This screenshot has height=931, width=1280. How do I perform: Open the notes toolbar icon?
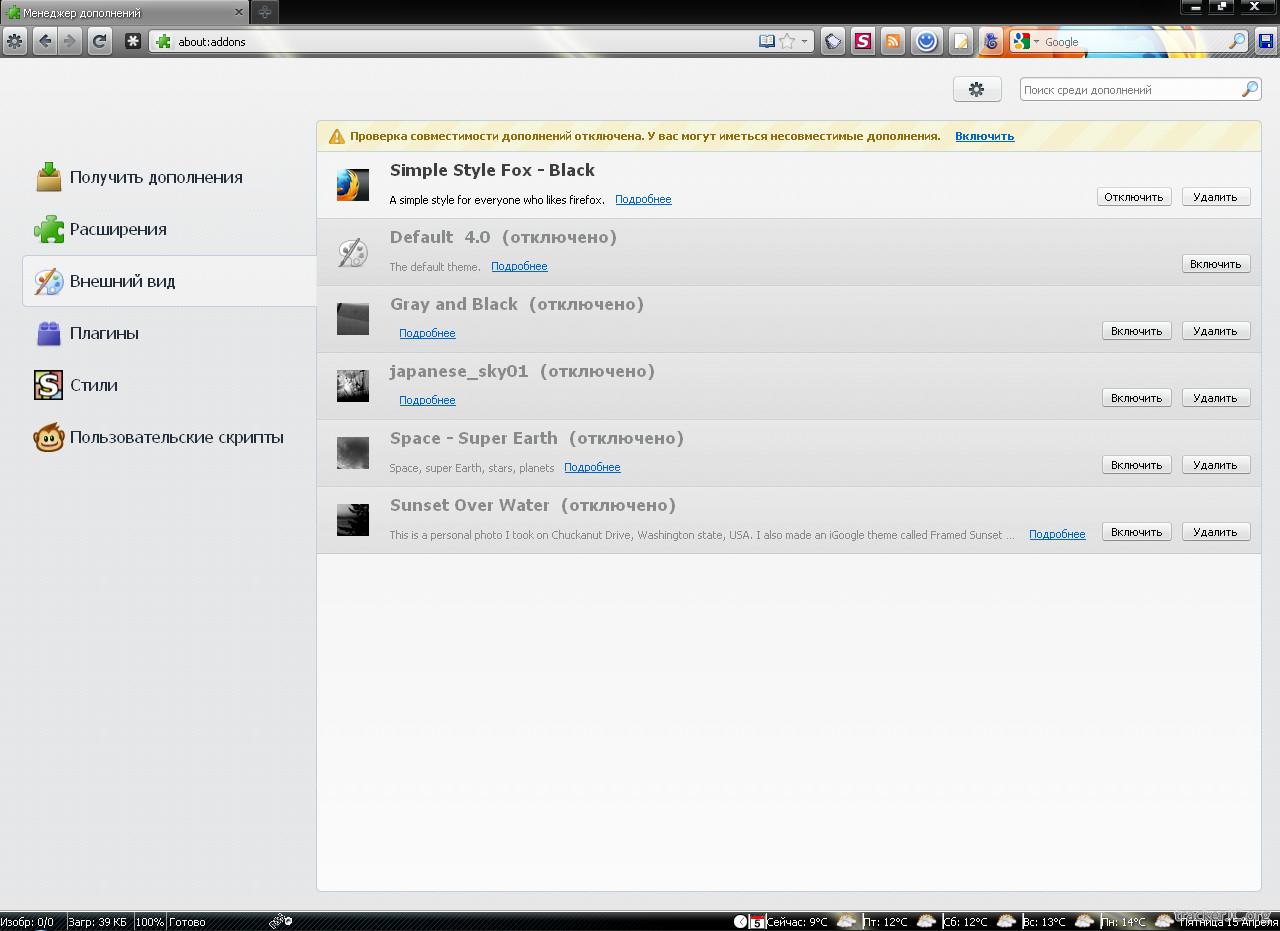tap(960, 41)
